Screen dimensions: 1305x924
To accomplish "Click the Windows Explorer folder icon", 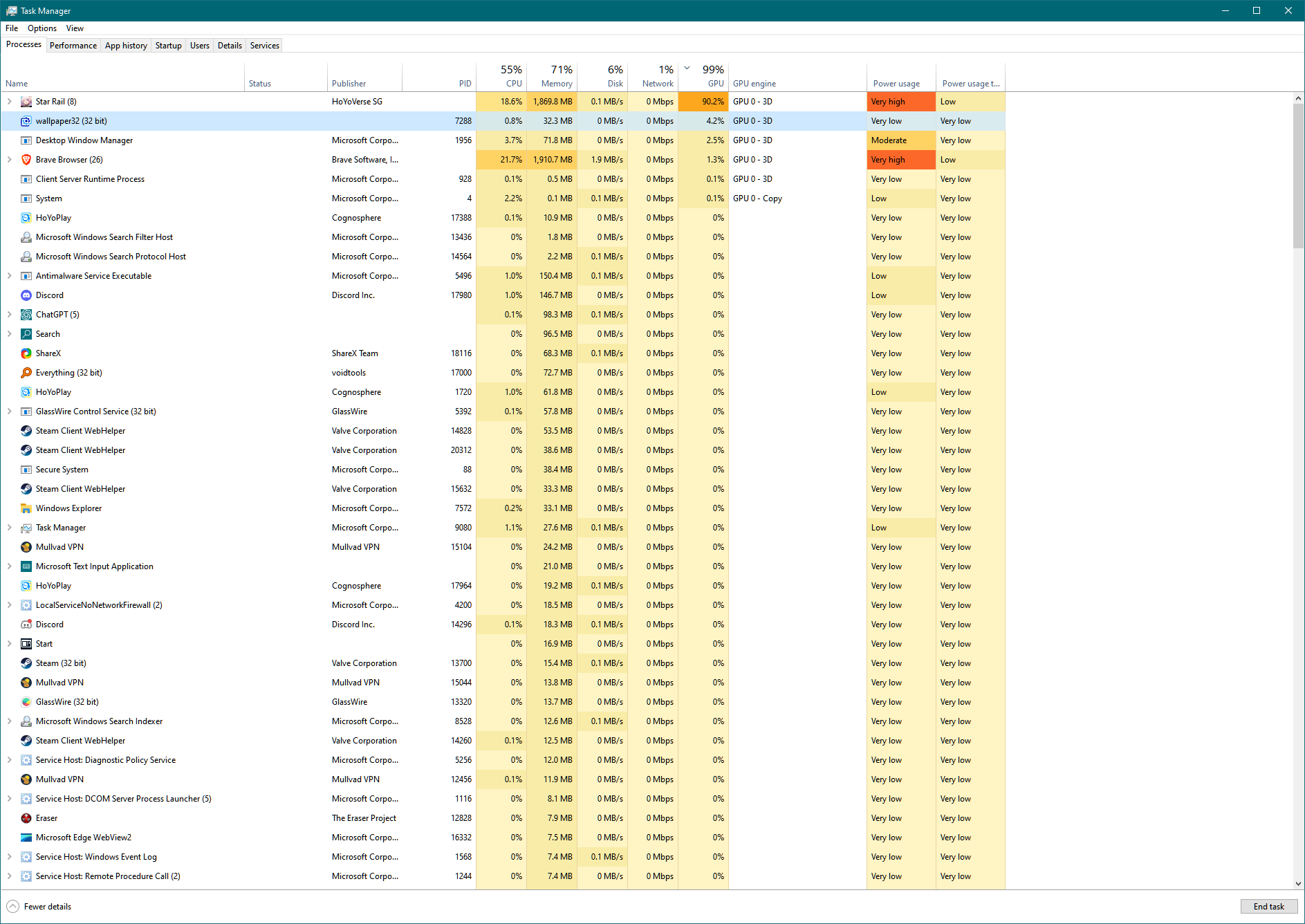I will click(26, 508).
